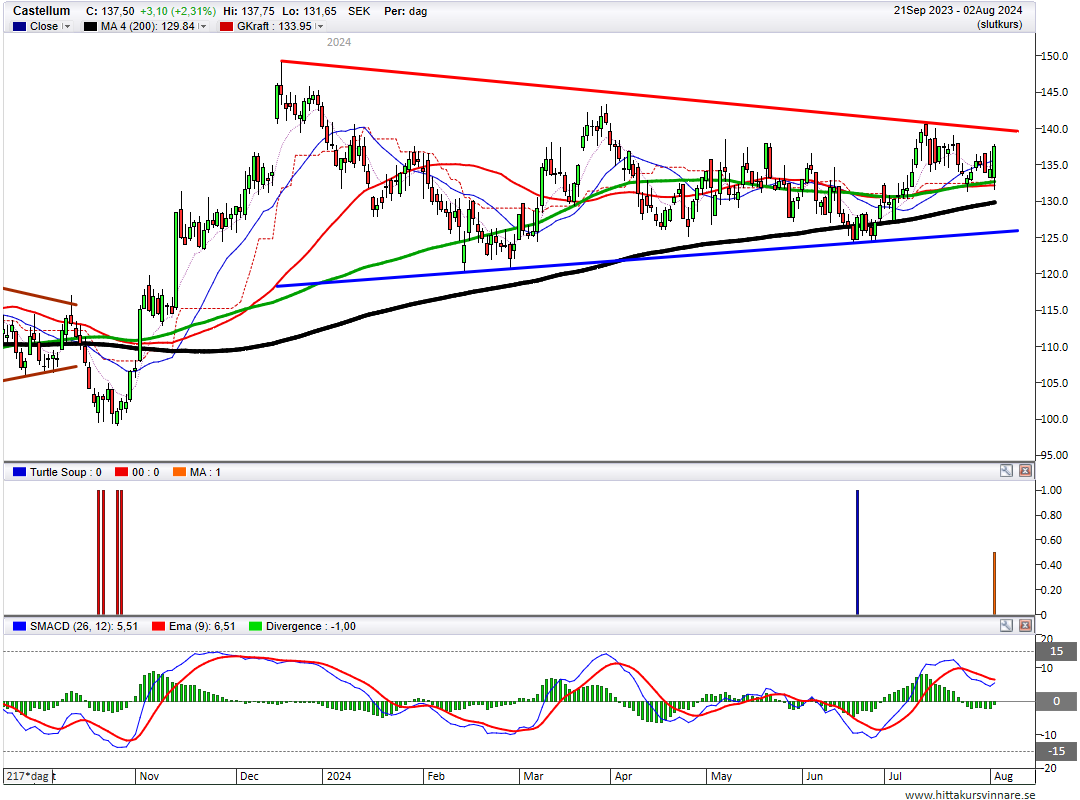Click the SEK currency label

pos(359,12)
